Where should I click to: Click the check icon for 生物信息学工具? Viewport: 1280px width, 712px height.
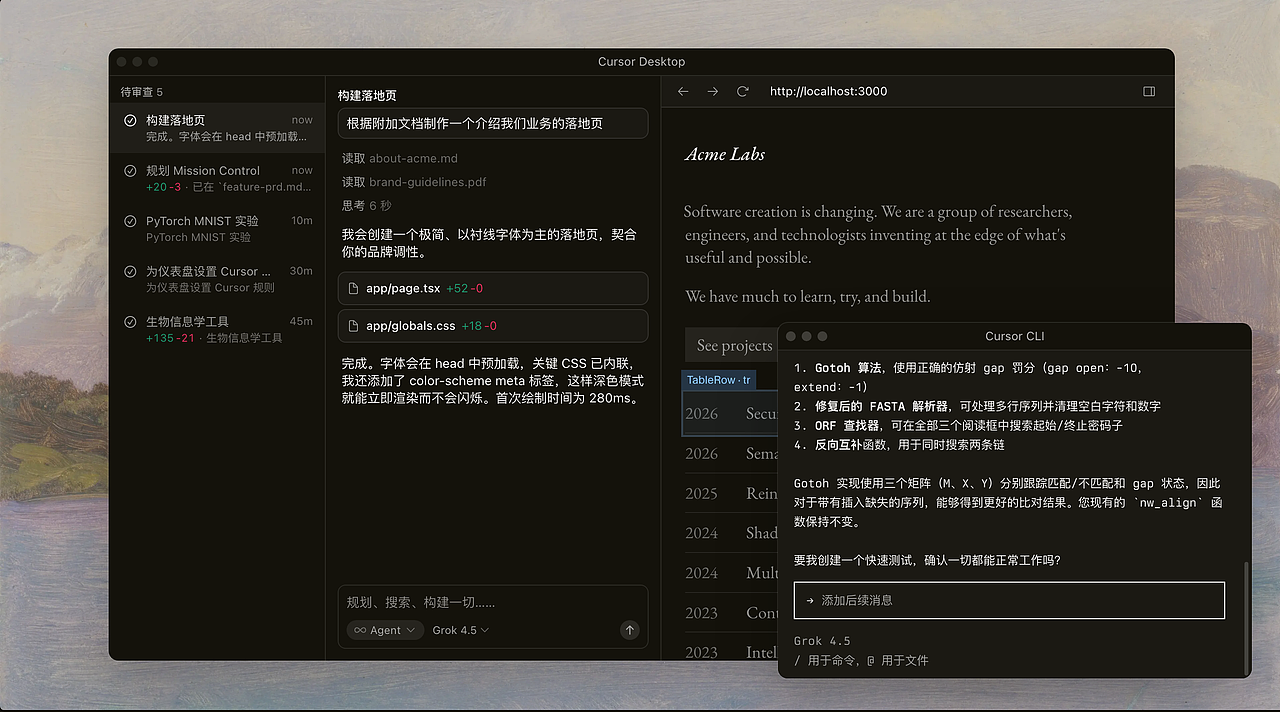pos(130,322)
